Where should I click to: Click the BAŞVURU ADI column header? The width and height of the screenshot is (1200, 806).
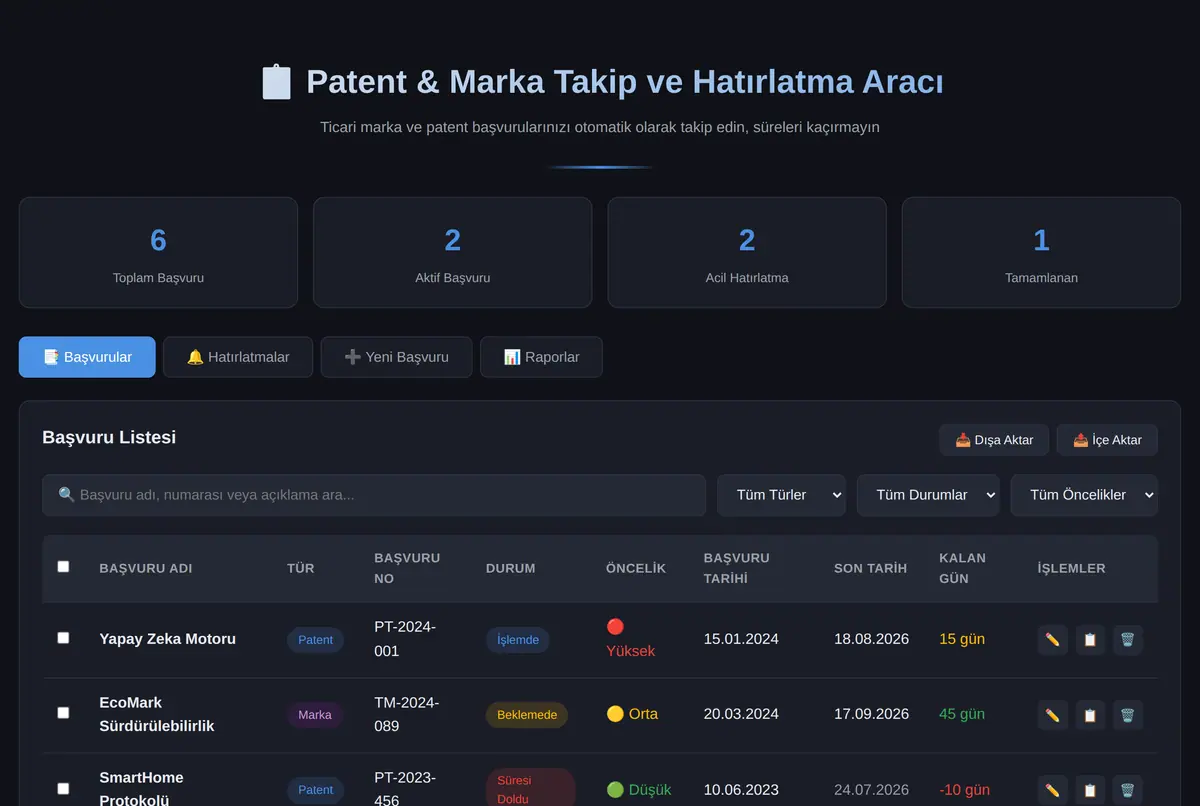[146, 568]
